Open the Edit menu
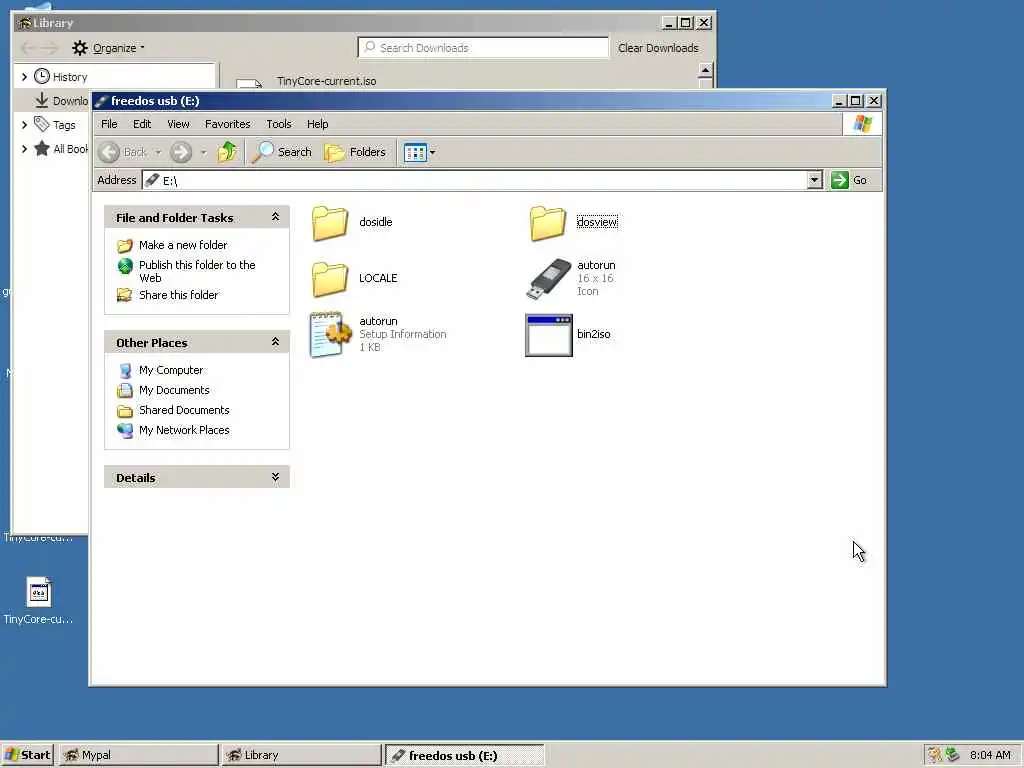The height and width of the screenshot is (768, 1024). (142, 124)
